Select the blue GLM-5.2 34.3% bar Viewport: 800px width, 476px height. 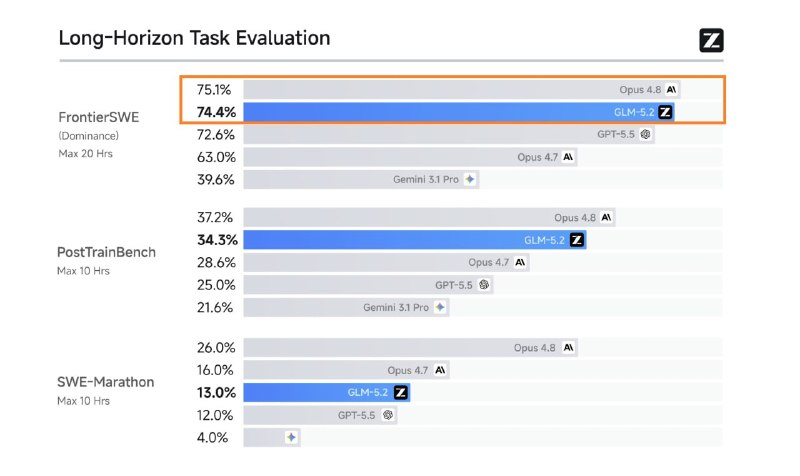[415, 240]
